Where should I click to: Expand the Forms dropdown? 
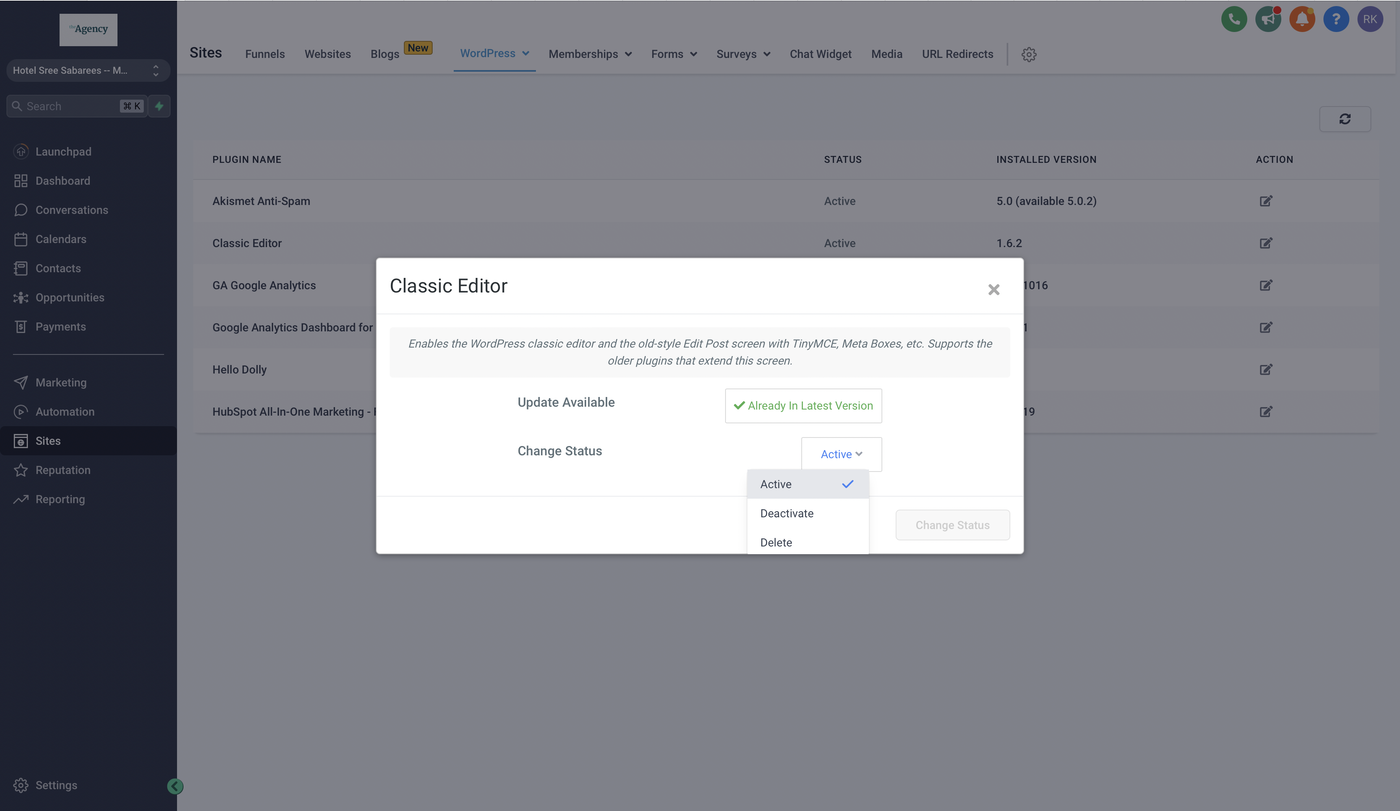(x=674, y=54)
